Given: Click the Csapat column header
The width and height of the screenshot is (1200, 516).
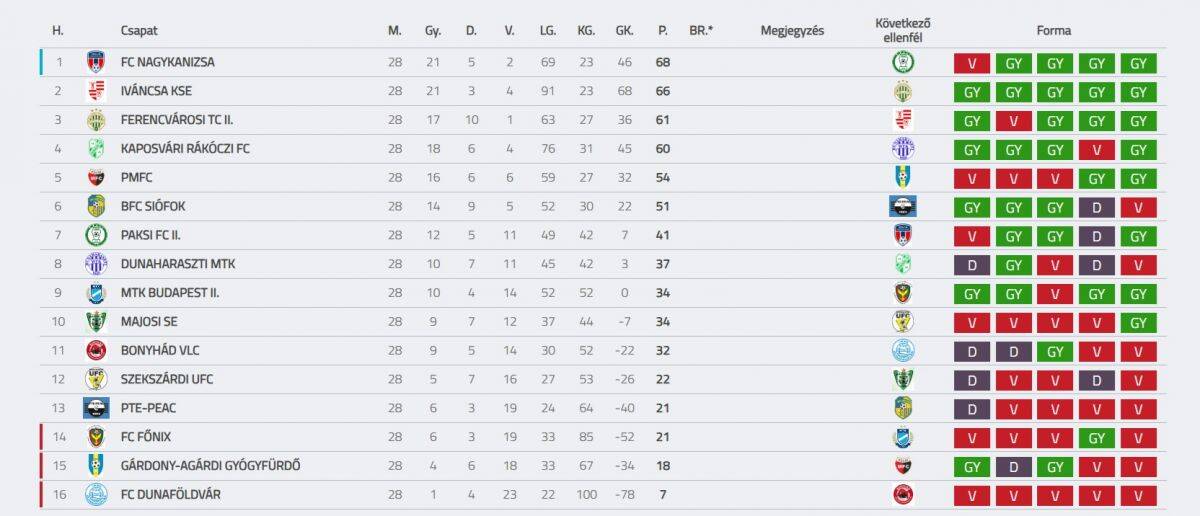Looking at the screenshot, I should 138,30.
